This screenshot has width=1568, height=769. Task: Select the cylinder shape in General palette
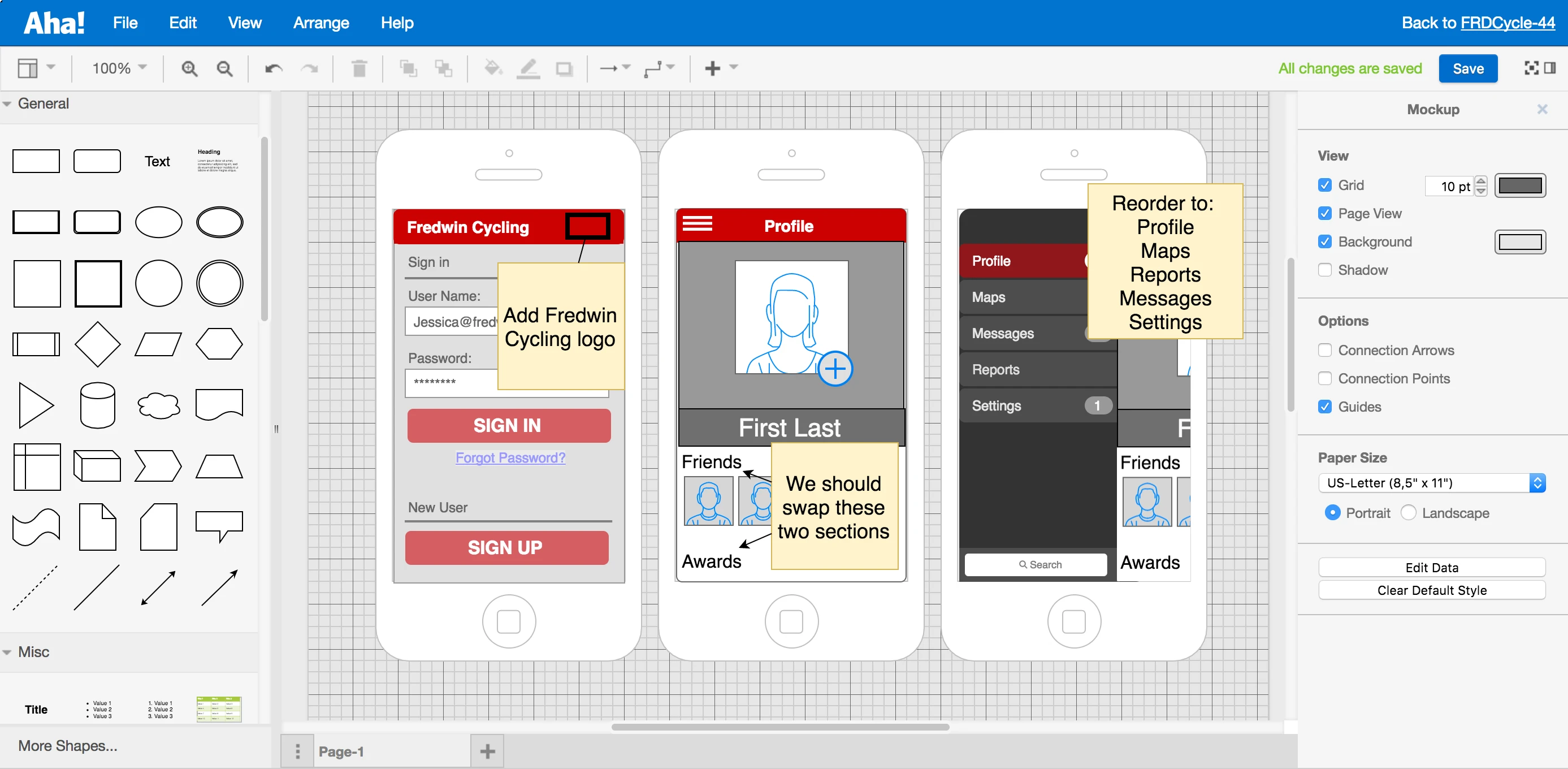(97, 405)
